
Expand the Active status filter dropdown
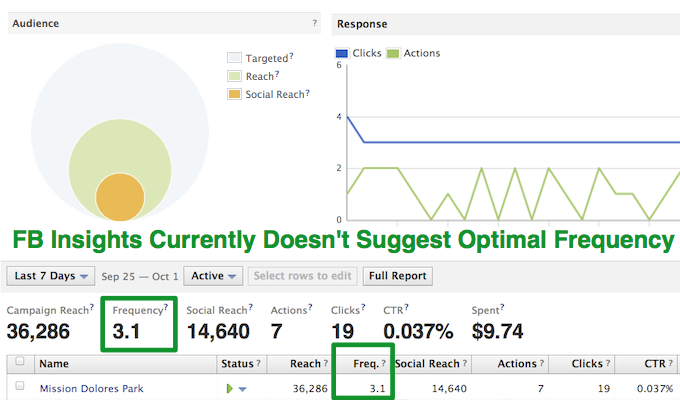coord(216,275)
